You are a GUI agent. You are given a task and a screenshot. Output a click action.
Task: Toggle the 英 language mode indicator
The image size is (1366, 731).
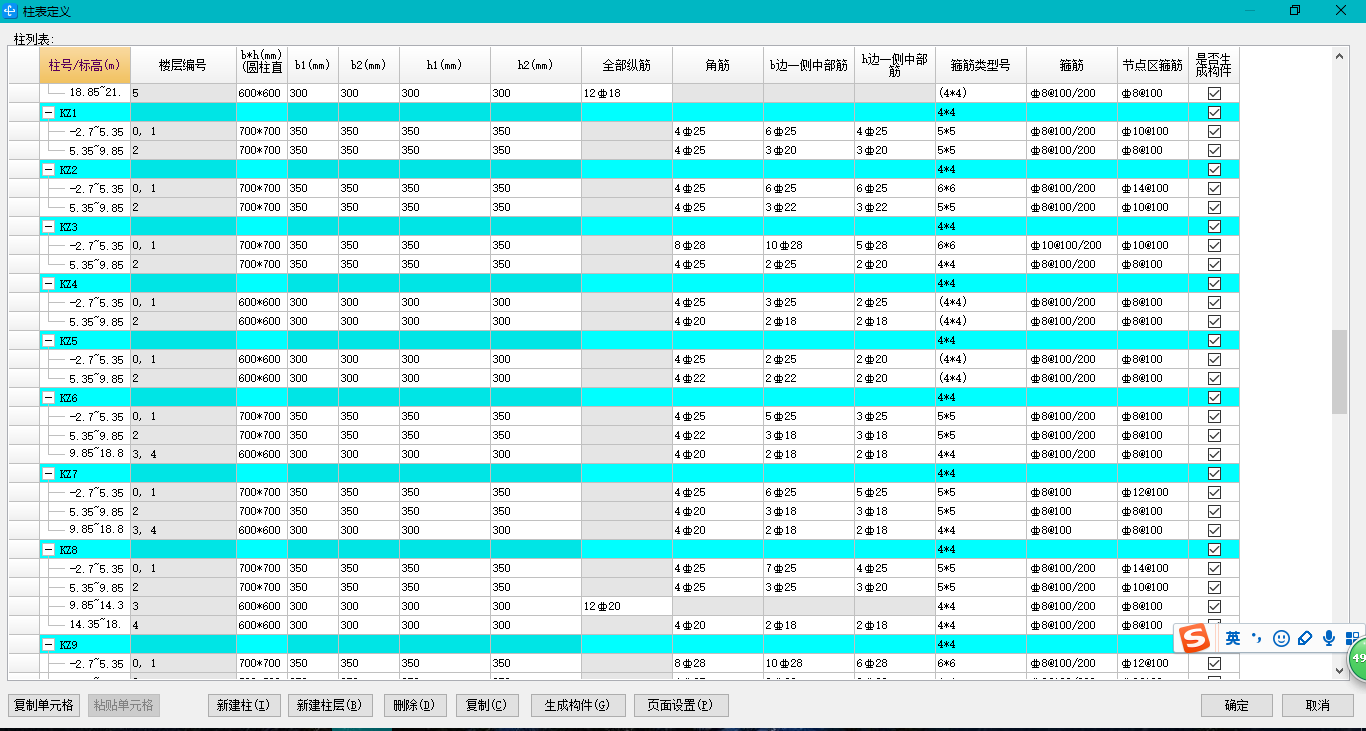click(x=1233, y=638)
